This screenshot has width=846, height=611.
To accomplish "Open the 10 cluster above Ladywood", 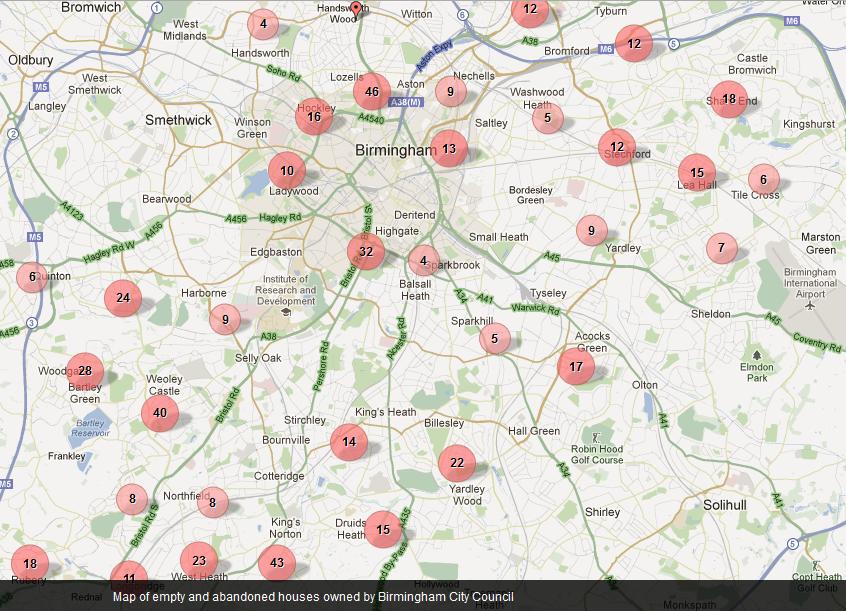I will [x=287, y=171].
